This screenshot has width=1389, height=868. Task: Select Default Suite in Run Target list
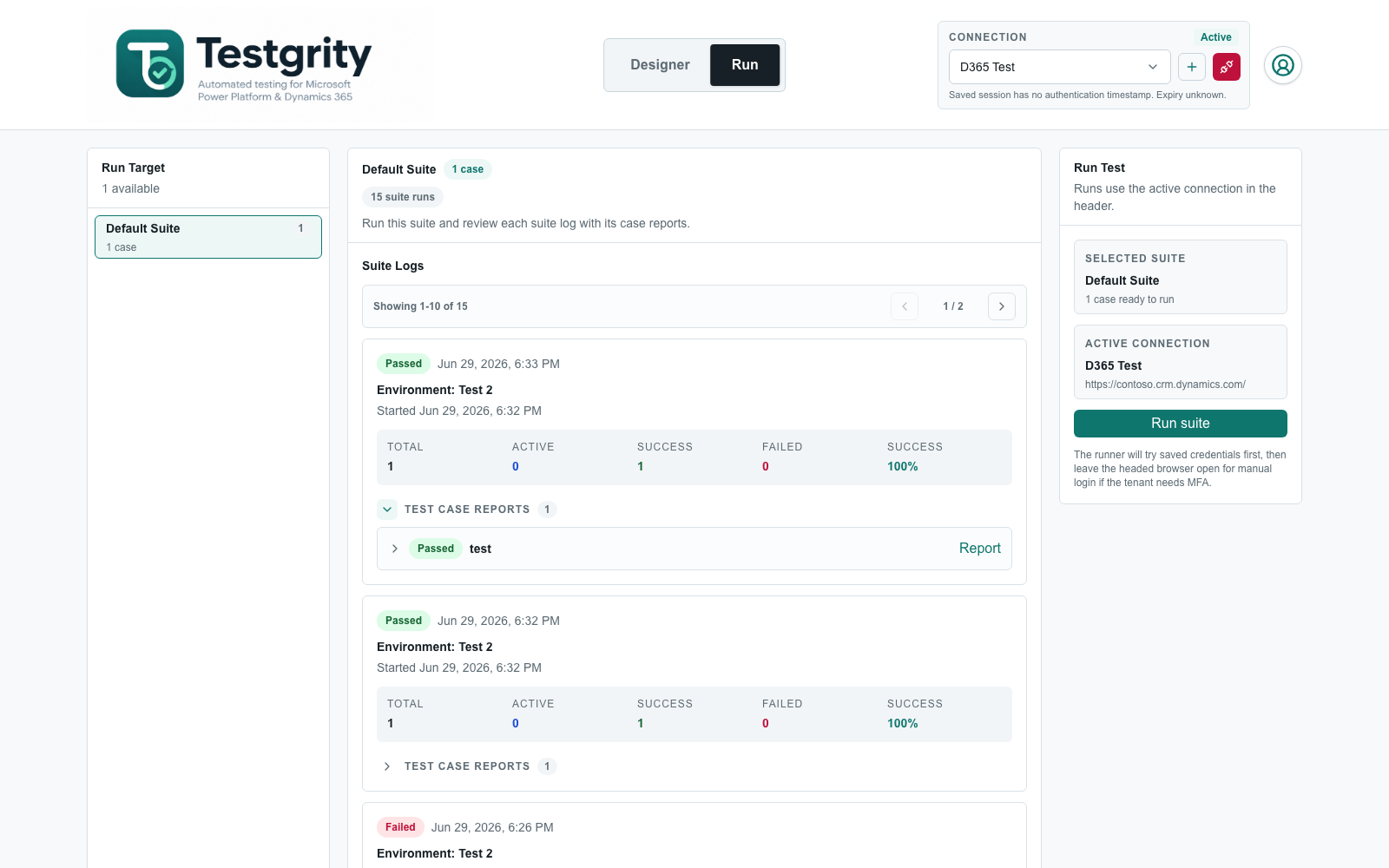coord(208,237)
